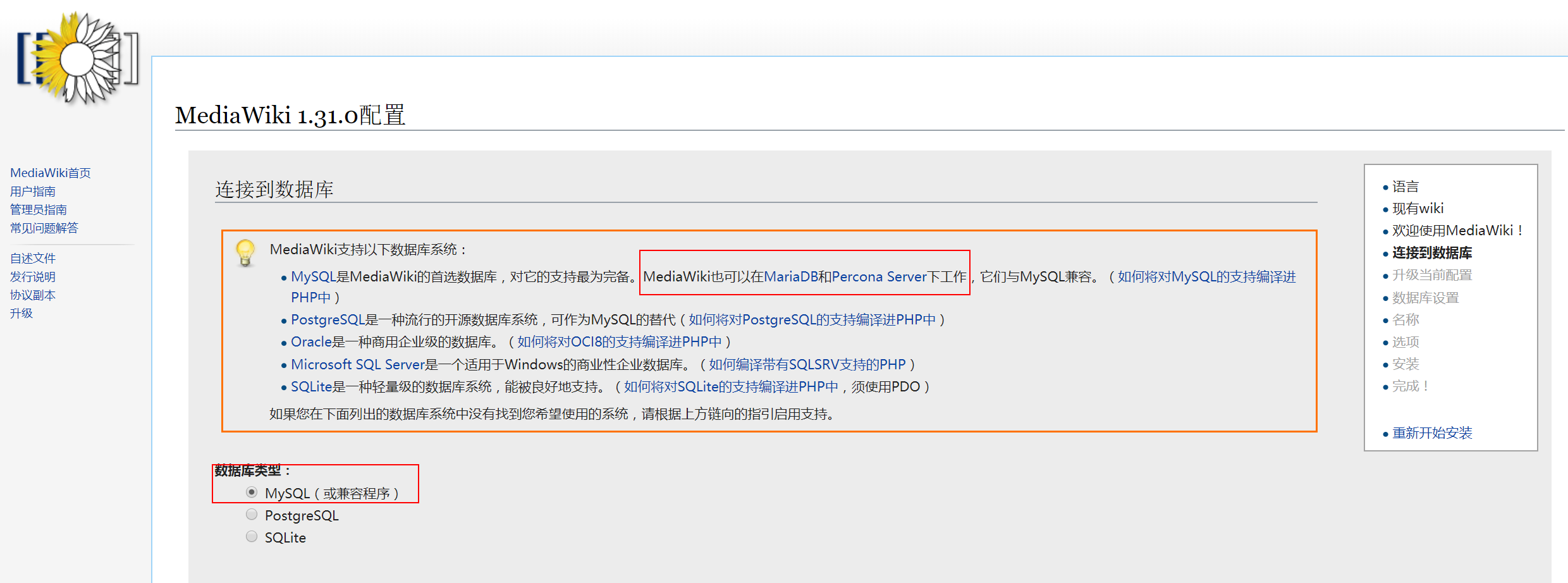
Task: Click the MediaWiki sunflower logo
Action: [x=77, y=58]
